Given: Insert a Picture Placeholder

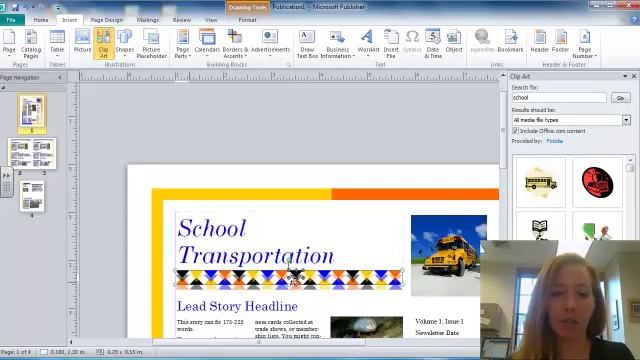Looking at the screenshot, I should click(x=151, y=43).
